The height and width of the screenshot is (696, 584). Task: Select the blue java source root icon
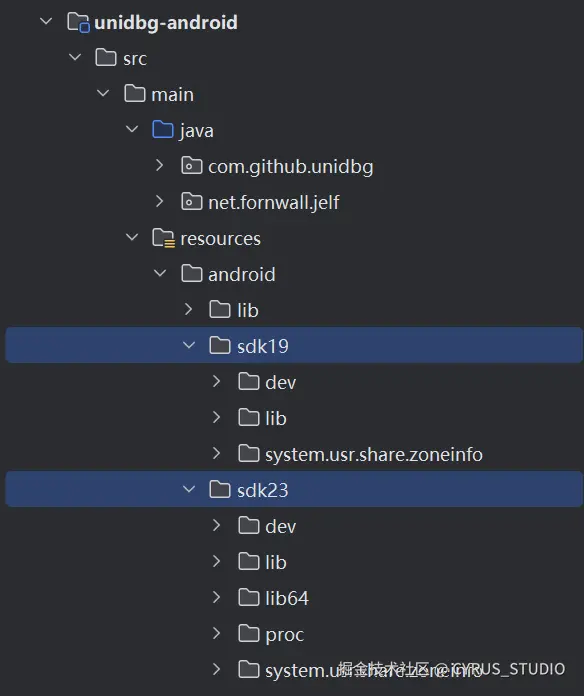tap(162, 130)
